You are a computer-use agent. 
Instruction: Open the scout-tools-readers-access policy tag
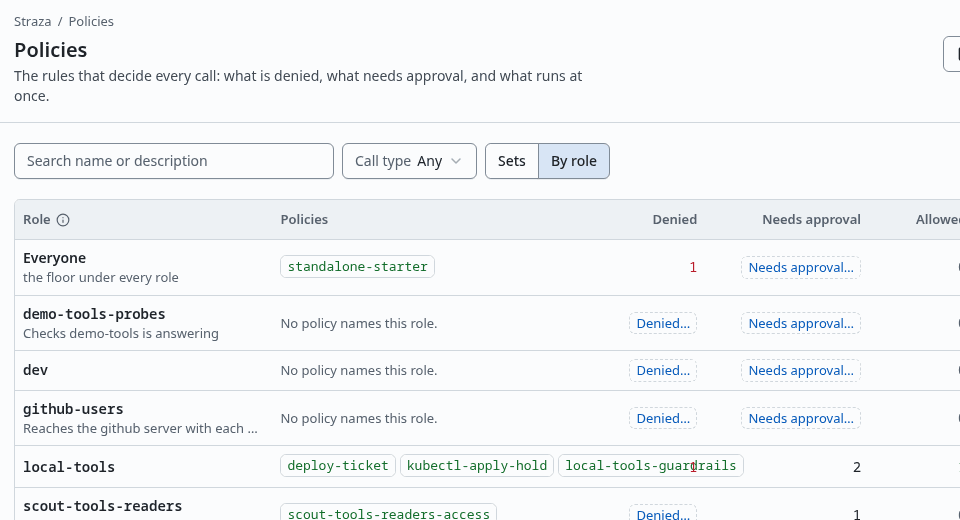click(x=388, y=513)
